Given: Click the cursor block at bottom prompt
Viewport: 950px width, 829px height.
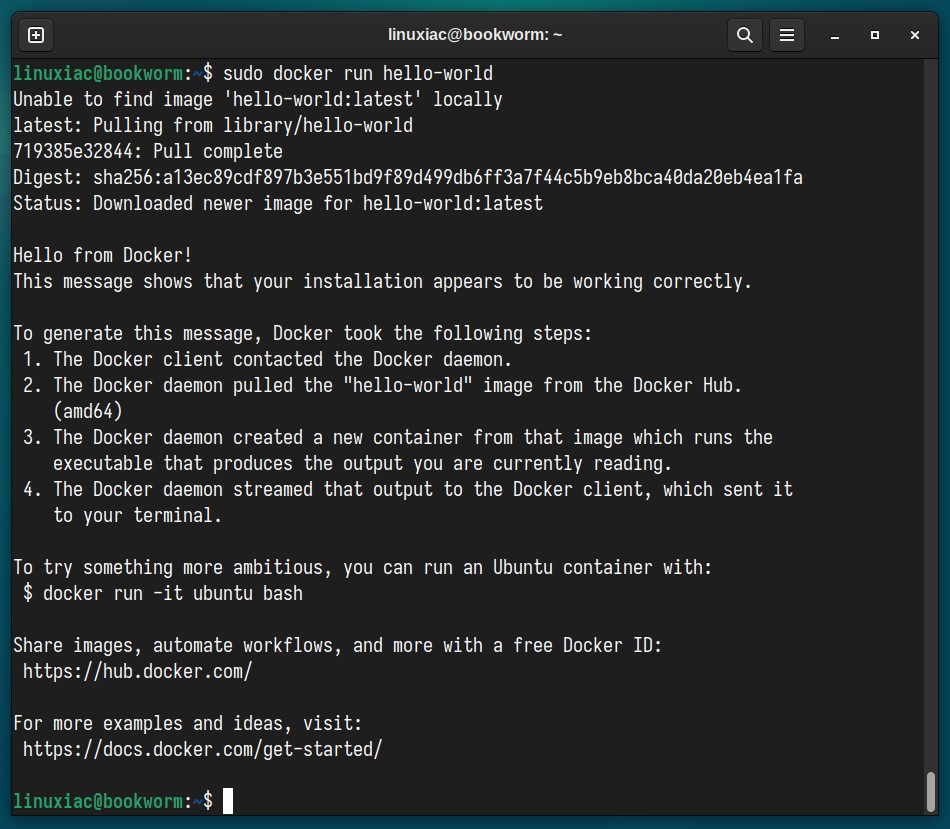Looking at the screenshot, I should click(x=228, y=801).
